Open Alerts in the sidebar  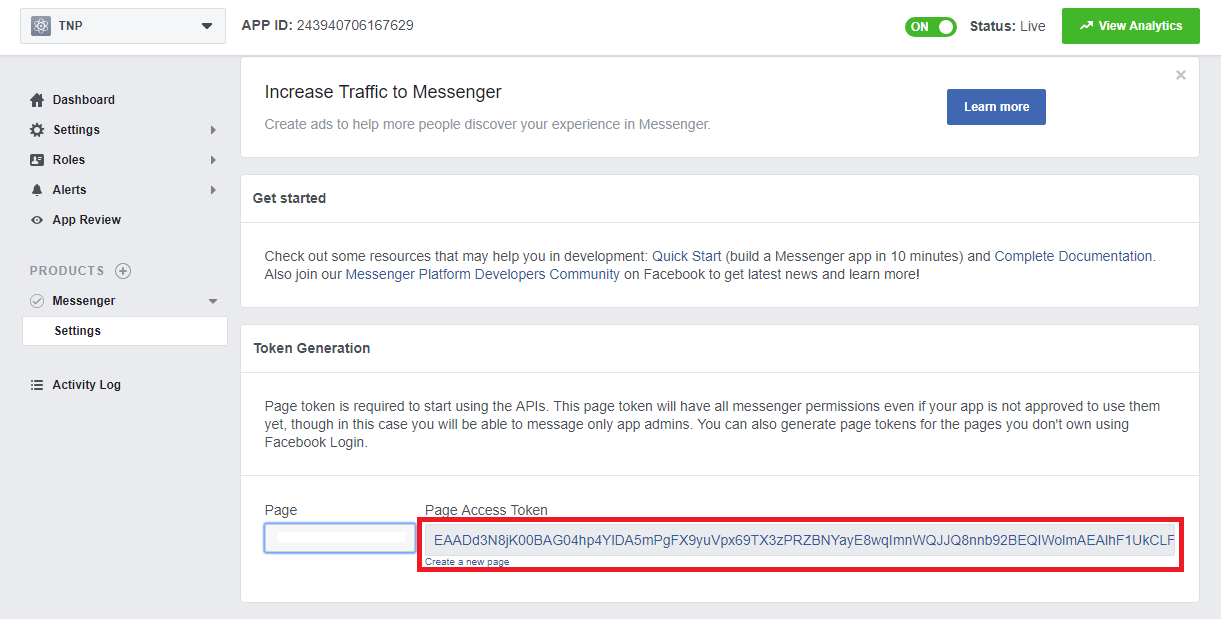tap(70, 190)
